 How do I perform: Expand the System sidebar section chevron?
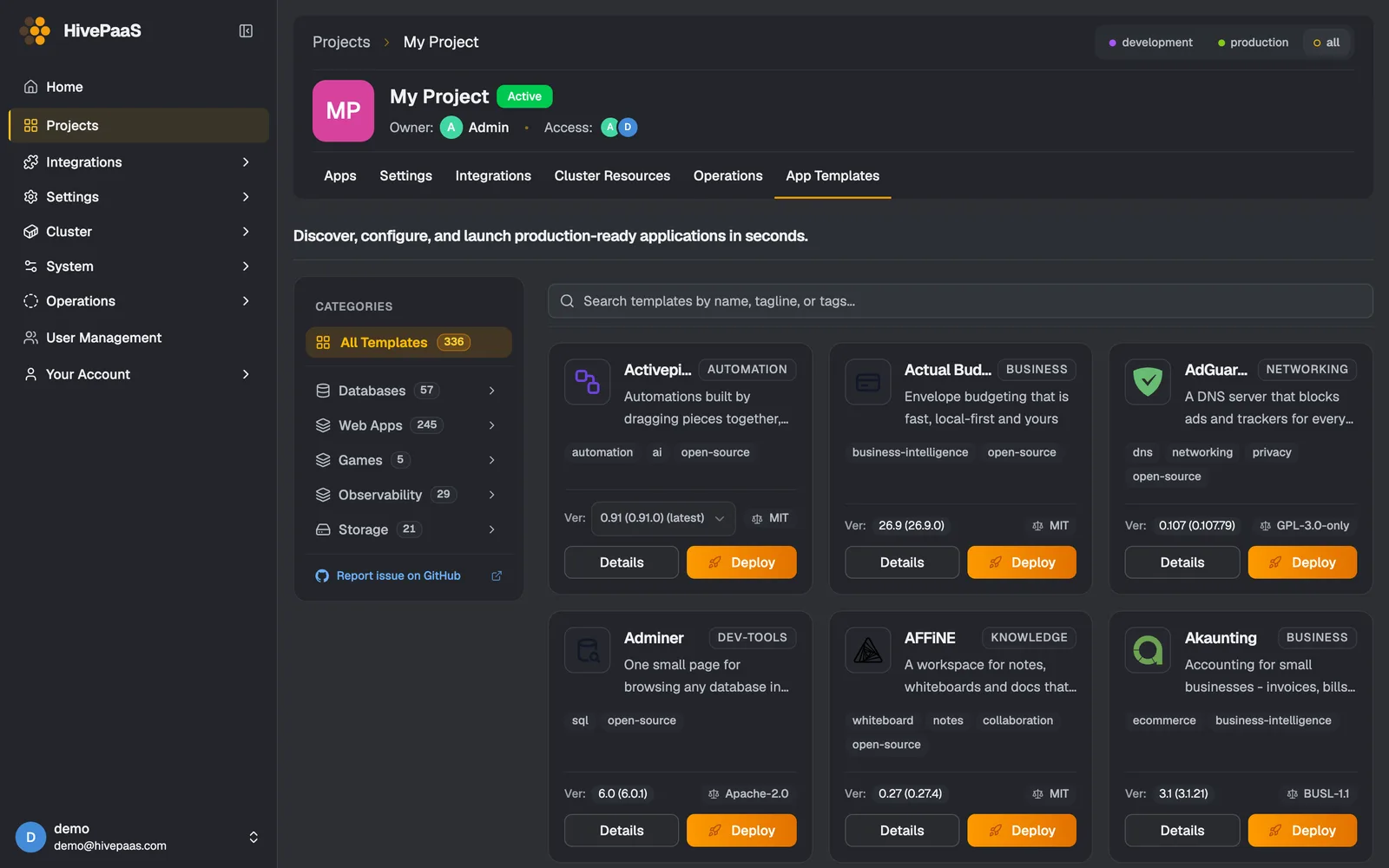coord(246,266)
